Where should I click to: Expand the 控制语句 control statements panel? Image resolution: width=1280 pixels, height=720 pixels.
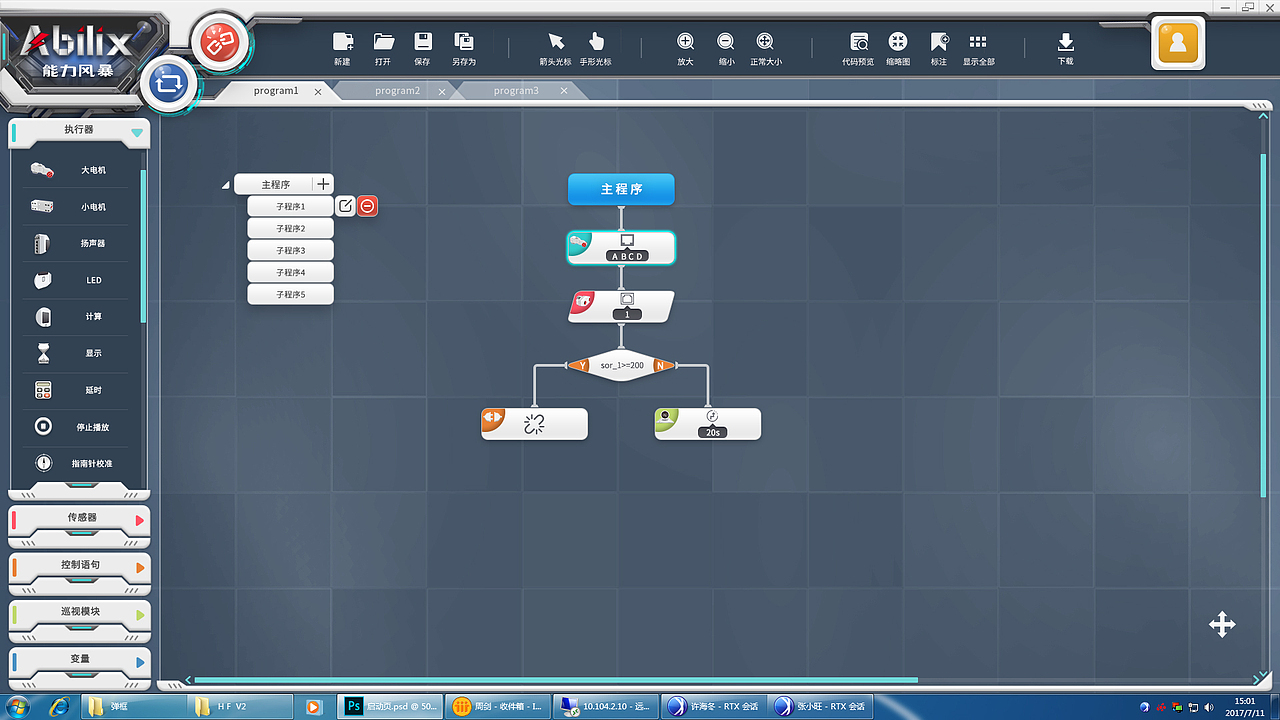[x=139, y=567]
